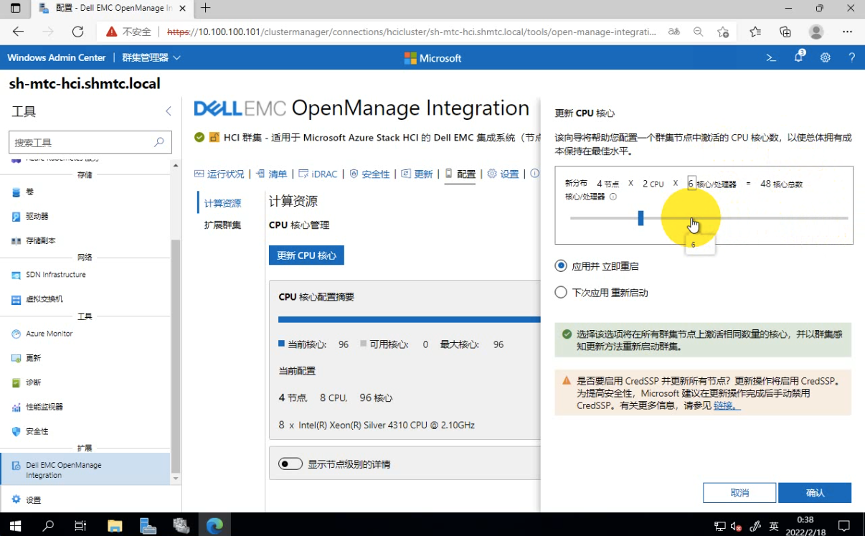Switch to the 更新 tab in OpenManage
This screenshot has height=537, width=866.
click(417, 174)
